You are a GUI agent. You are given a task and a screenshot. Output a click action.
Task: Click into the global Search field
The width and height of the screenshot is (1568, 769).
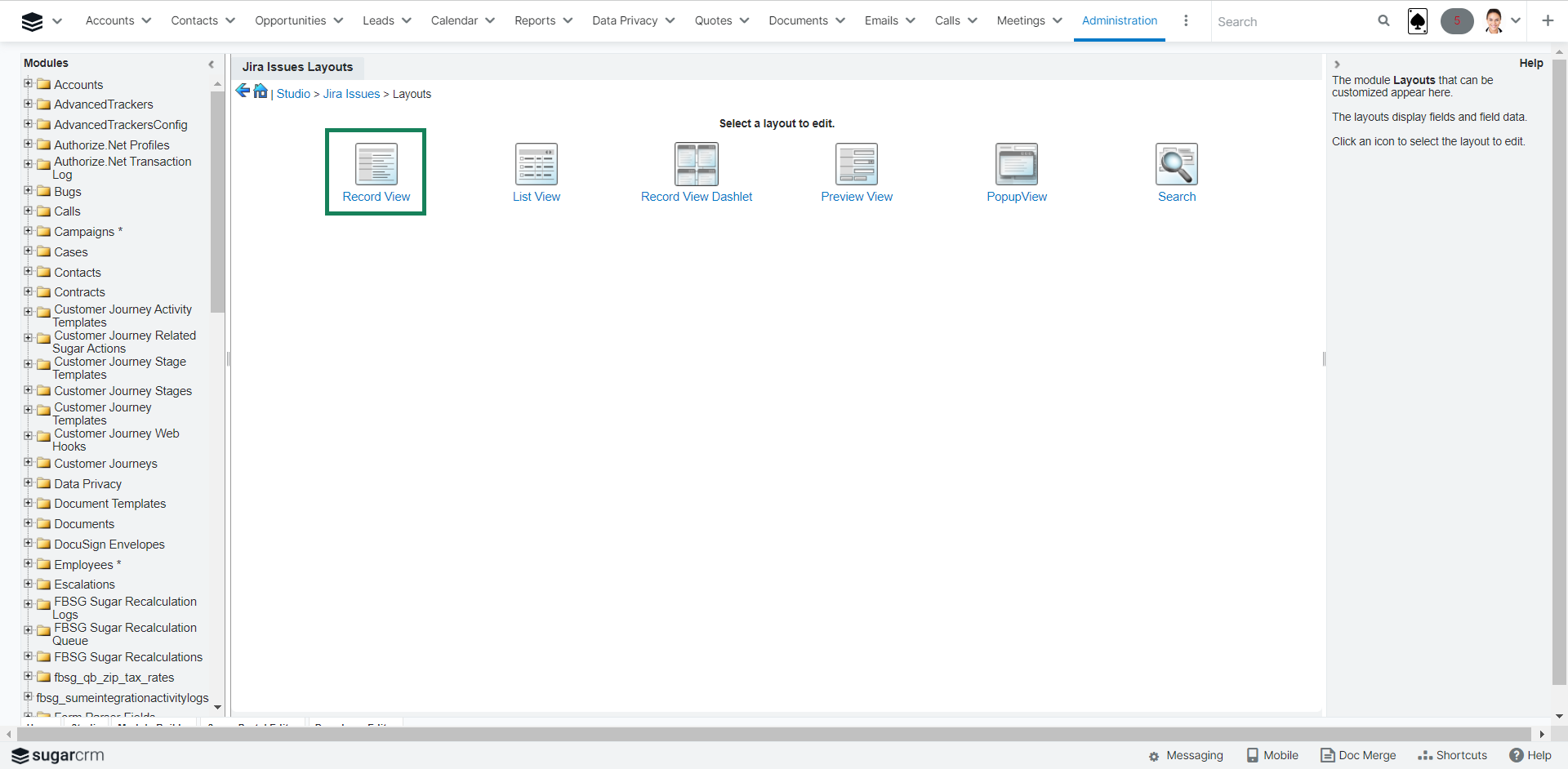(1290, 22)
